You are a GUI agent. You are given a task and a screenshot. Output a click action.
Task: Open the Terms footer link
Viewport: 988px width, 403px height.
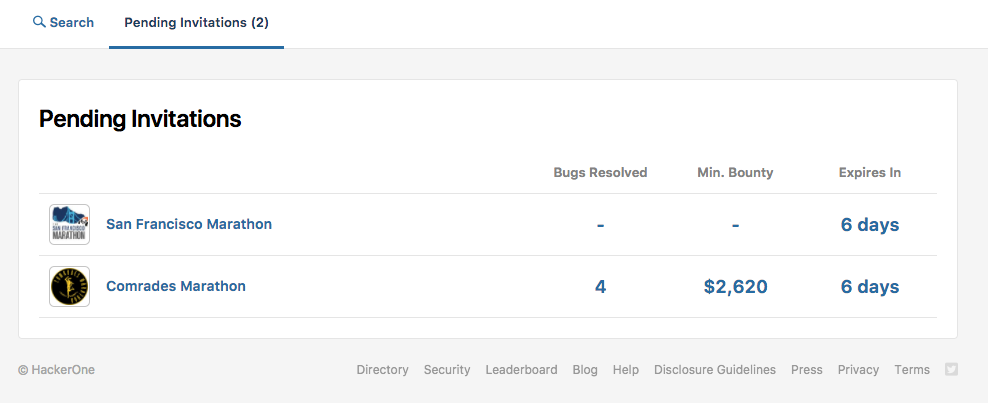click(x=912, y=370)
